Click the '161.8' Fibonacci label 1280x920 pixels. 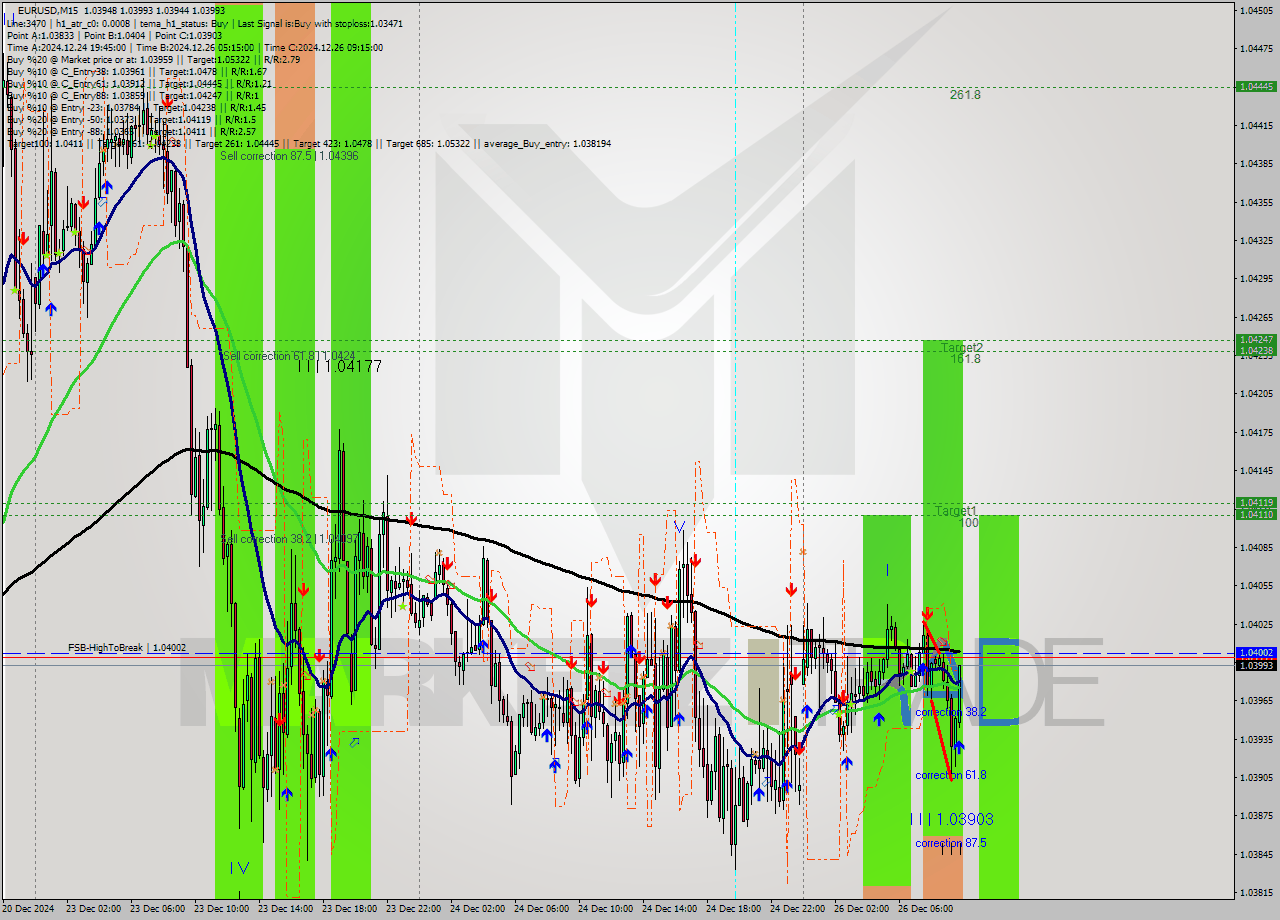coord(965,359)
